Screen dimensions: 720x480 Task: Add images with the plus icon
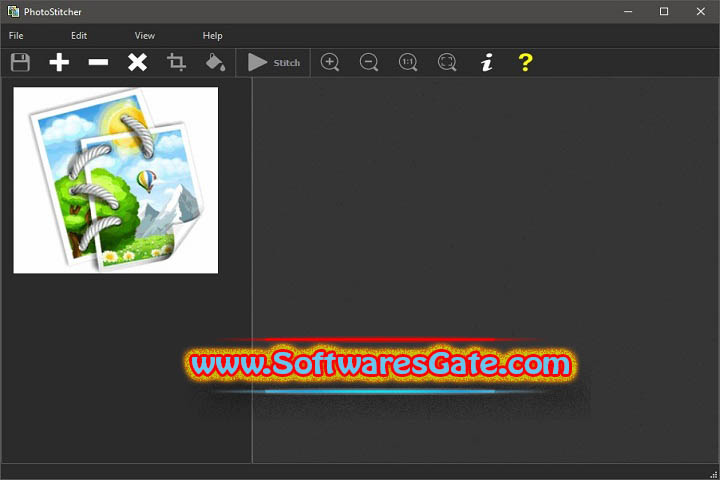[59, 62]
